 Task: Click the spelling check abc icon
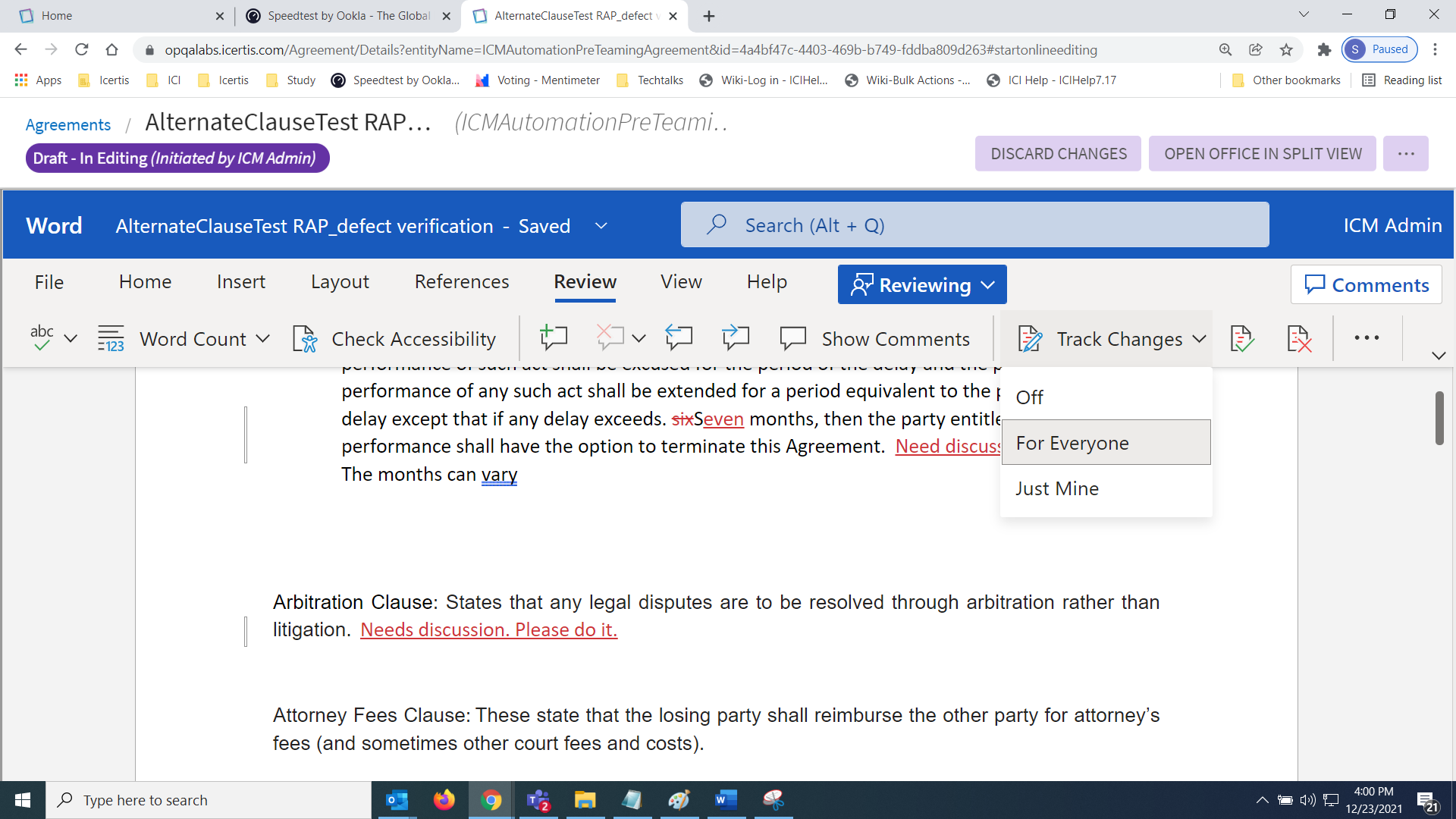(x=42, y=338)
